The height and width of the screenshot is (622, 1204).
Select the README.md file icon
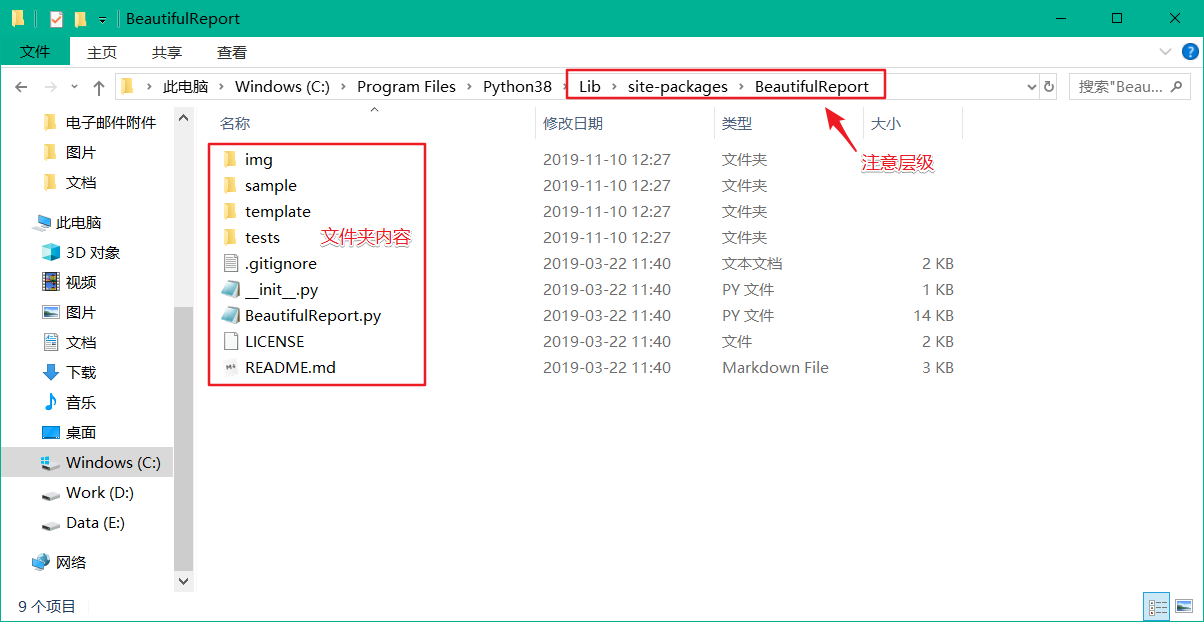click(230, 367)
